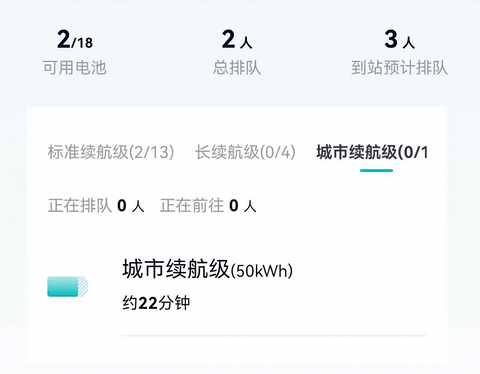Screen dimensions: 480x374
Task: Tap the 2/18 available battery count
Action: (75, 40)
